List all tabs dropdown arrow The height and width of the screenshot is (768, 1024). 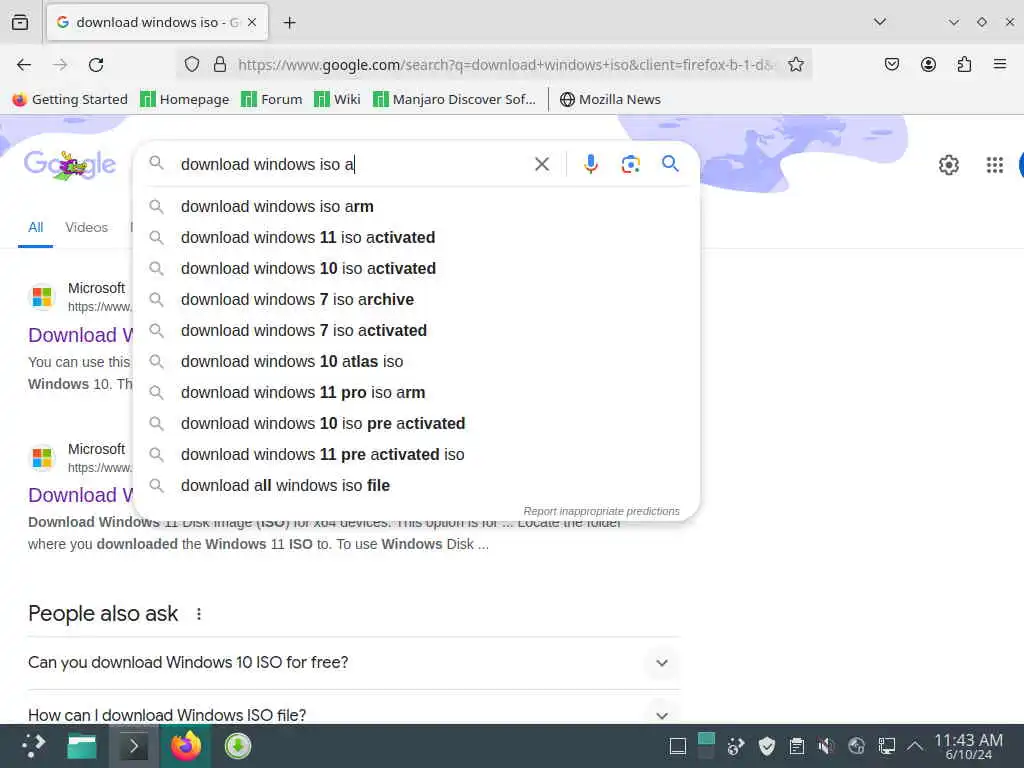pos(880,22)
